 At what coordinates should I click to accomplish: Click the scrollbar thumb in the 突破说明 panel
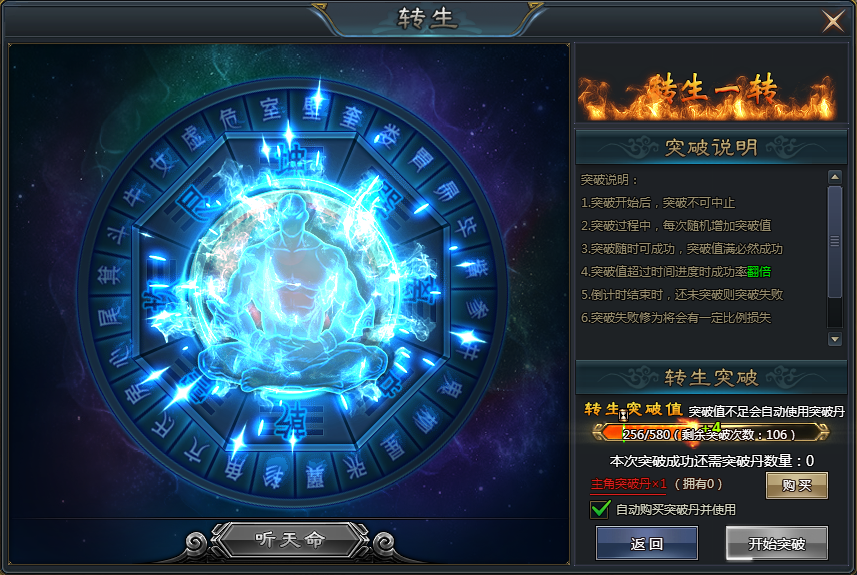click(835, 241)
